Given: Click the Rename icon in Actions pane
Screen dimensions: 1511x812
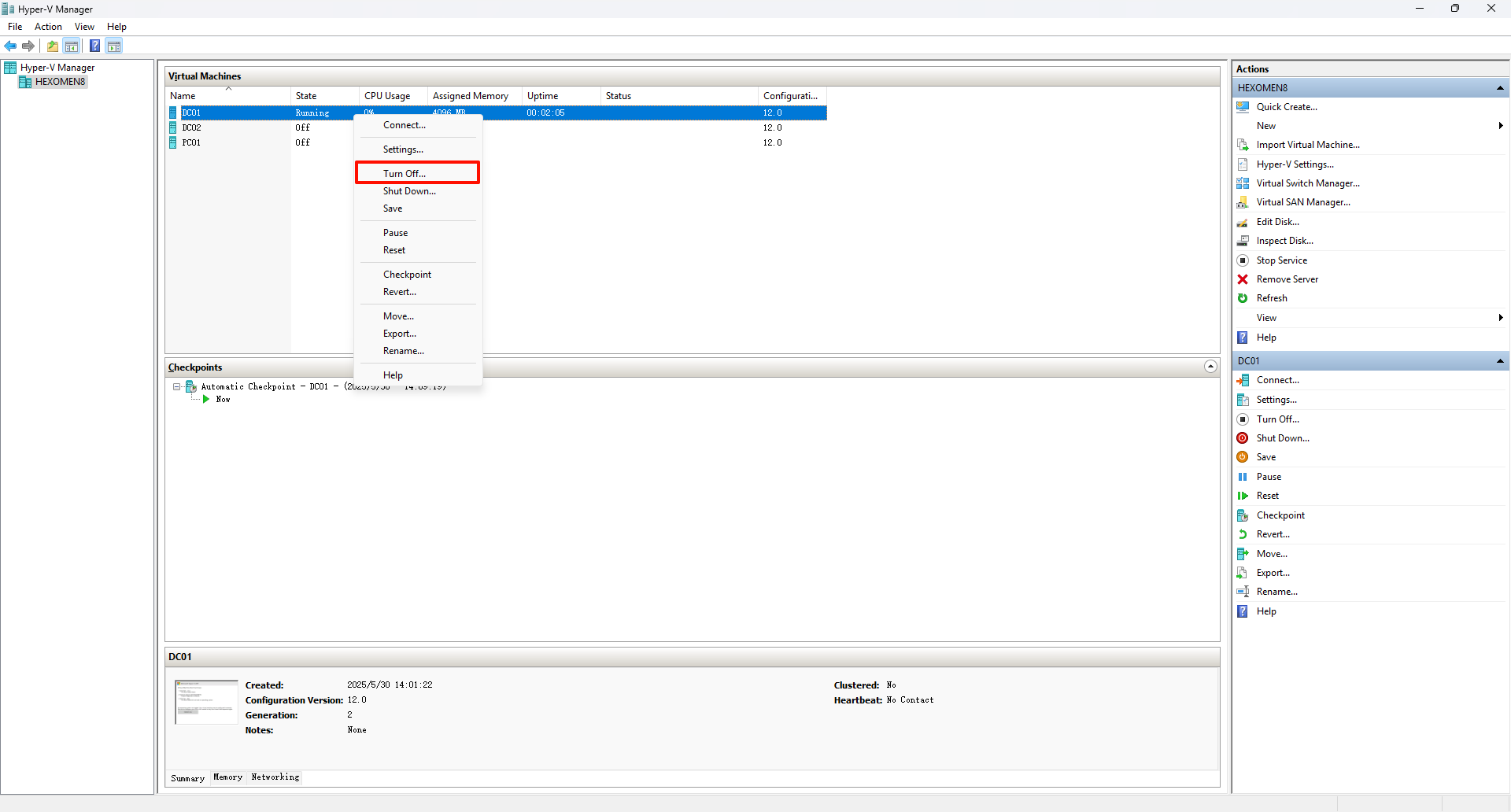Looking at the screenshot, I should (1243, 592).
